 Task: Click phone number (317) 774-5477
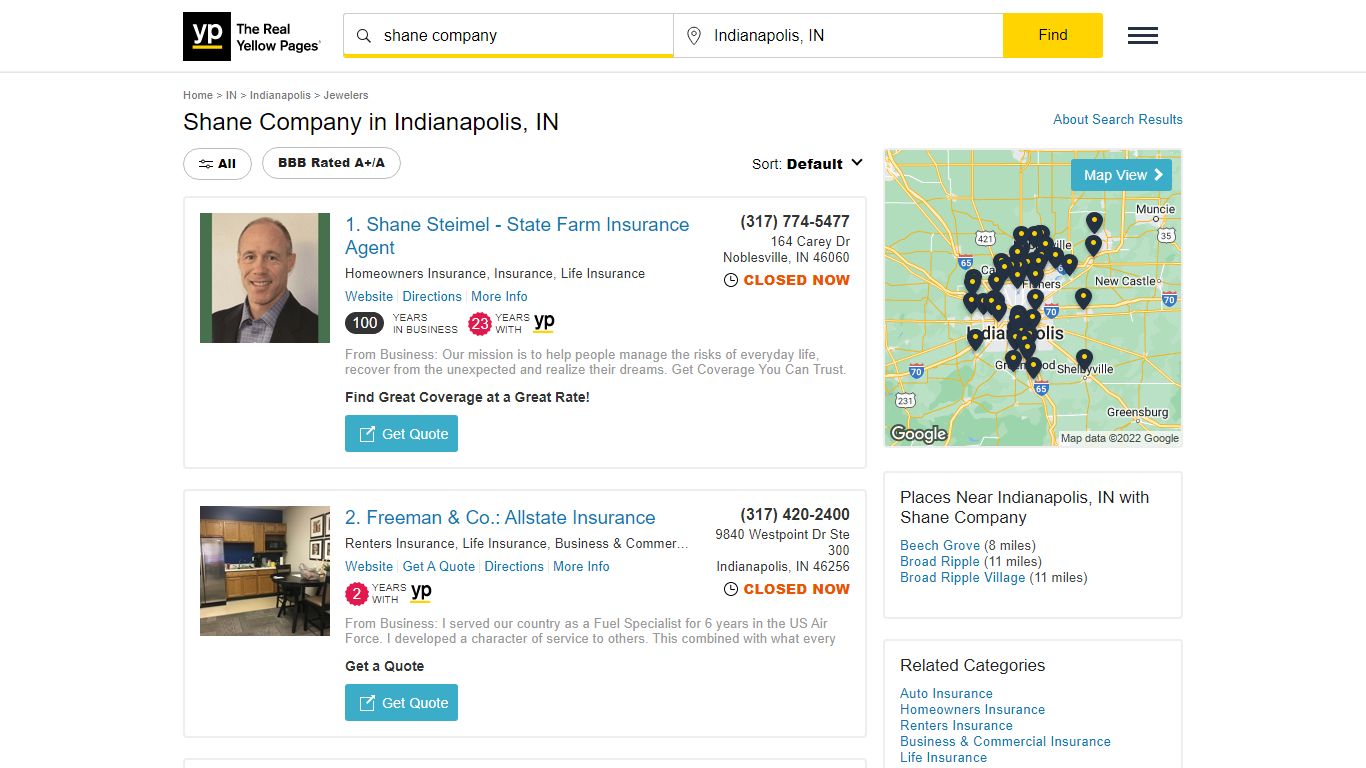coord(795,222)
